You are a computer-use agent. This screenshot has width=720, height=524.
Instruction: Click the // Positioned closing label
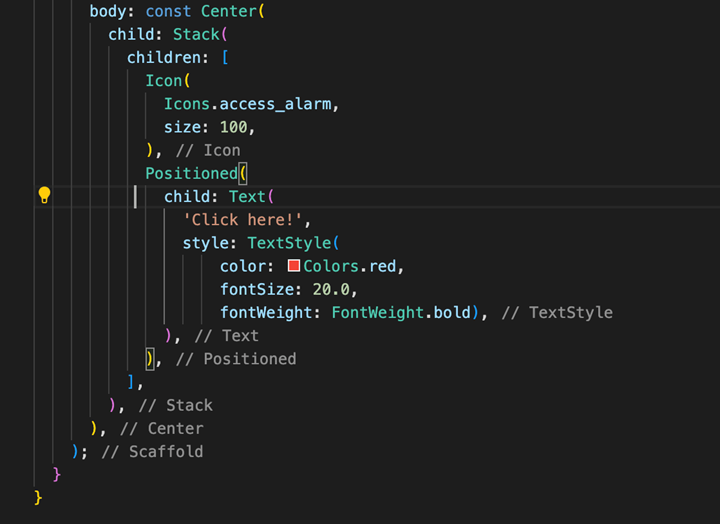[x=236, y=359]
